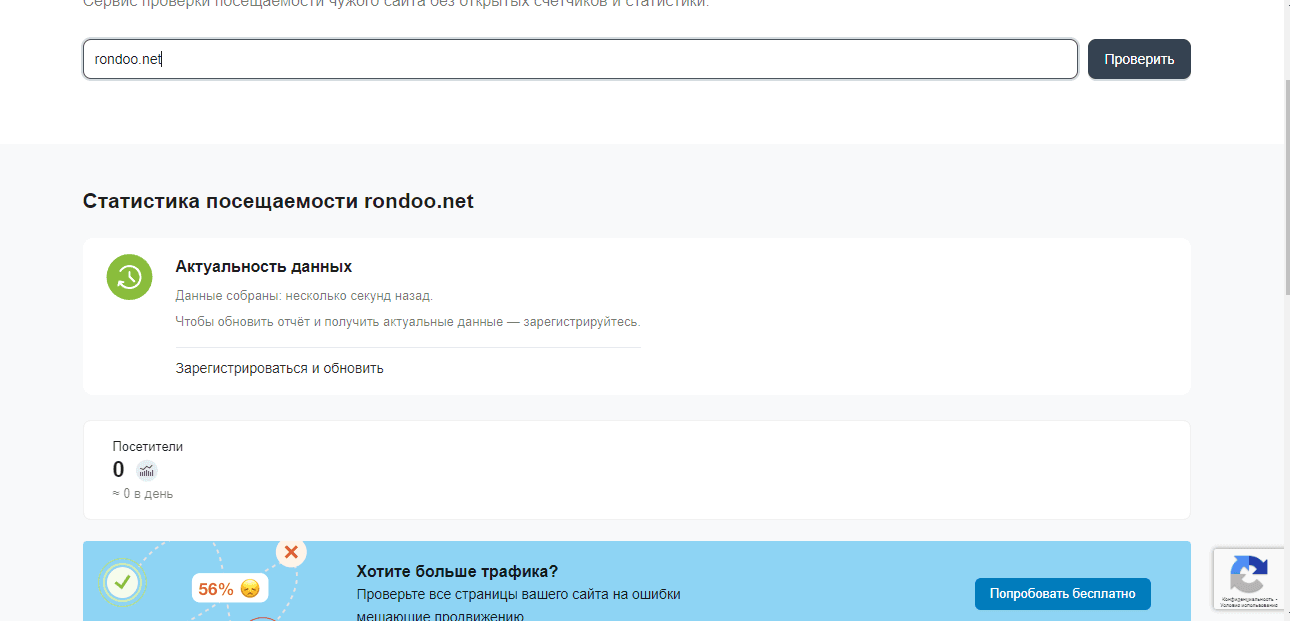The image size is (1290, 621).
Task: Click the red X icon in banner
Action: point(291,552)
